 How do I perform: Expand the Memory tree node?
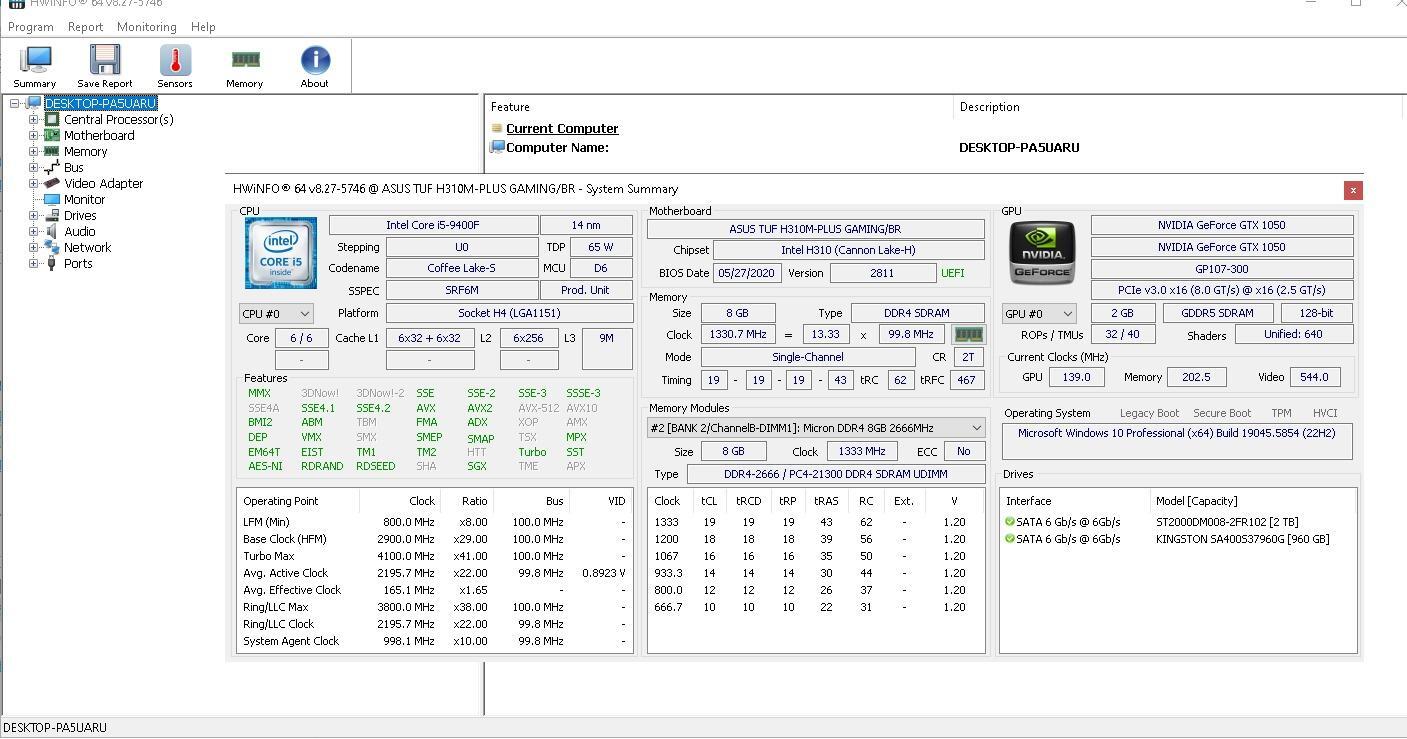pyautogui.click(x=33, y=151)
